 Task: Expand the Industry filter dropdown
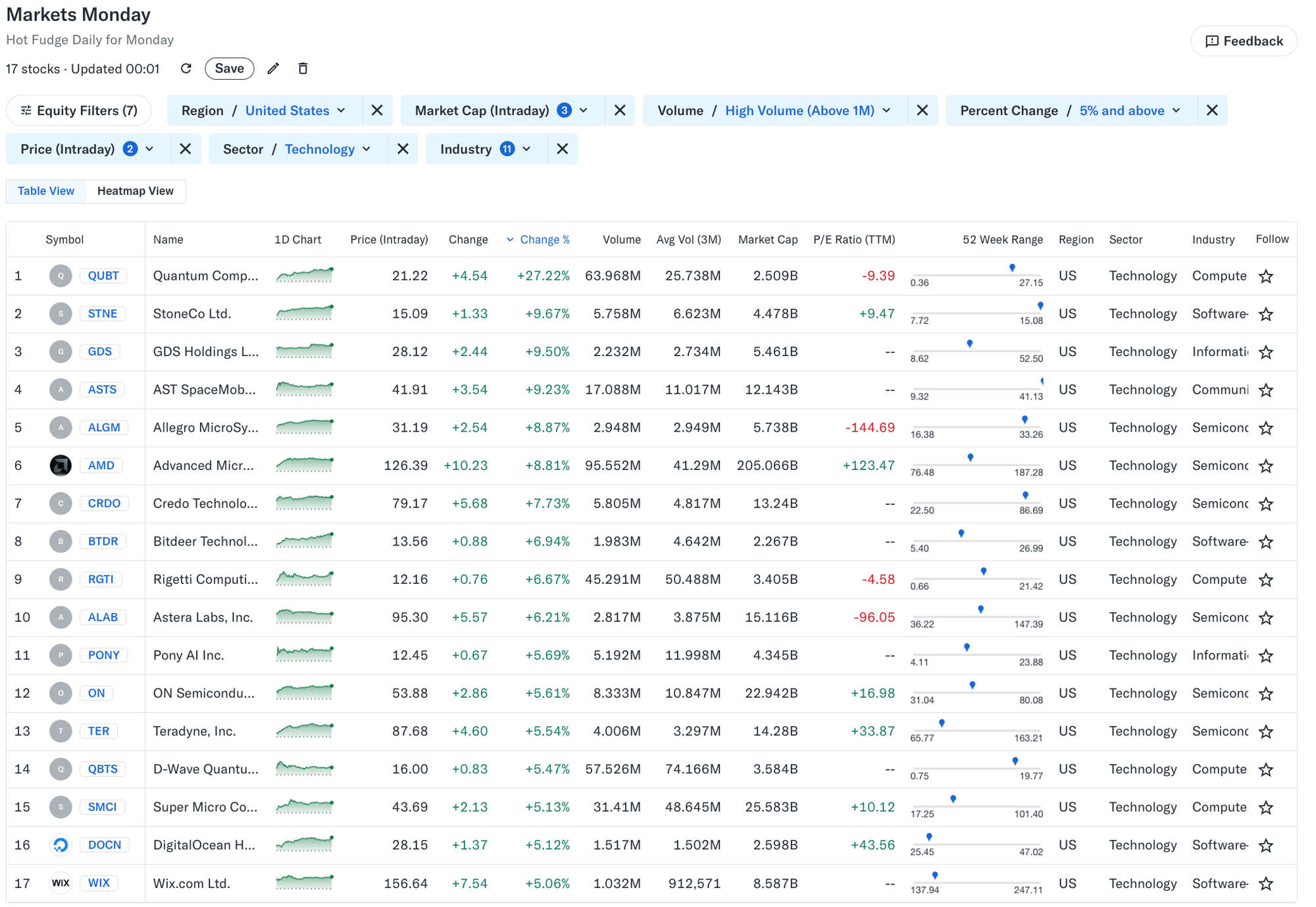[486, 149]
